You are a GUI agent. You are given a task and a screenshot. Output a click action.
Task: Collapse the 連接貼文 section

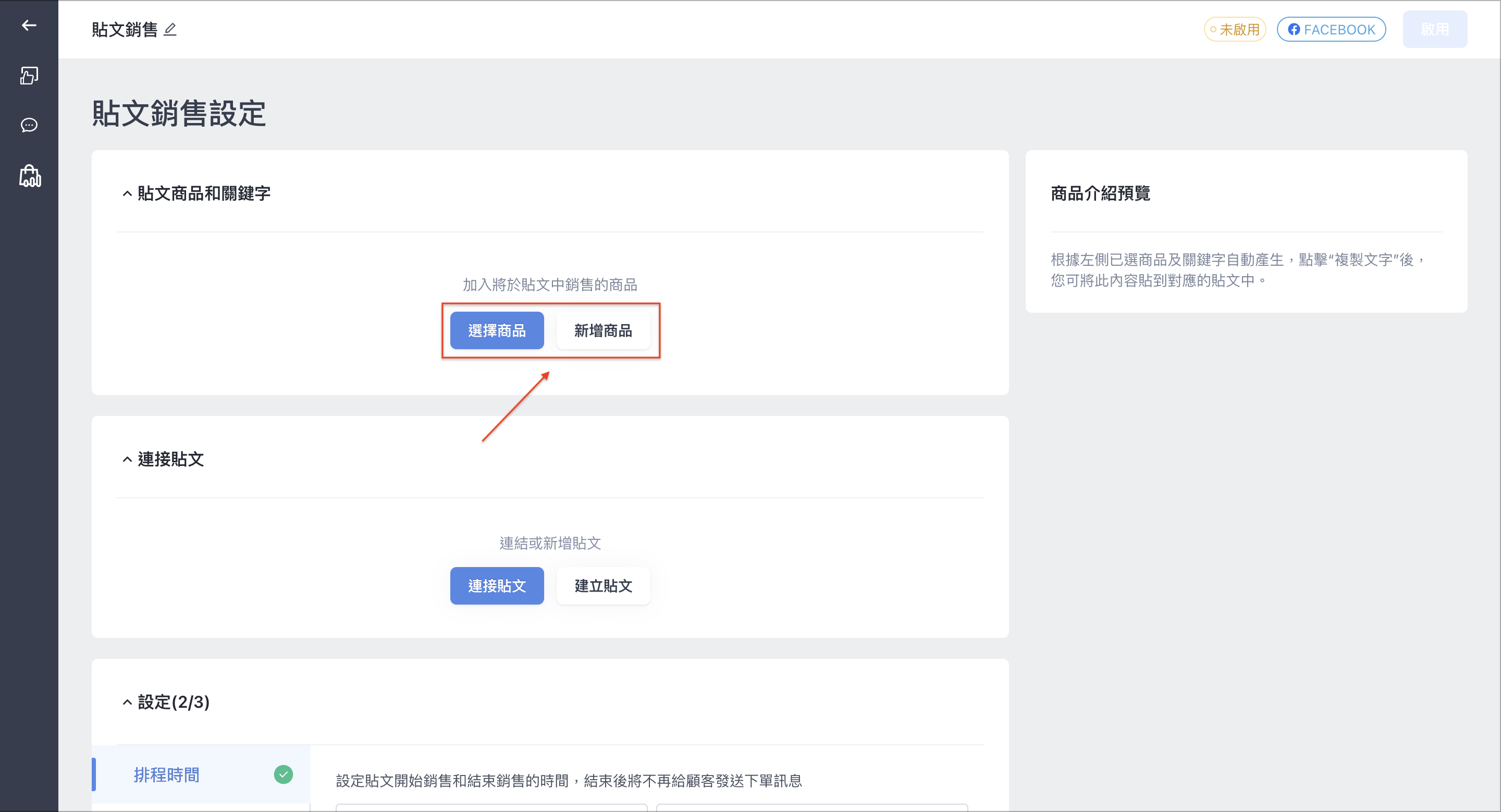[127, 459]
